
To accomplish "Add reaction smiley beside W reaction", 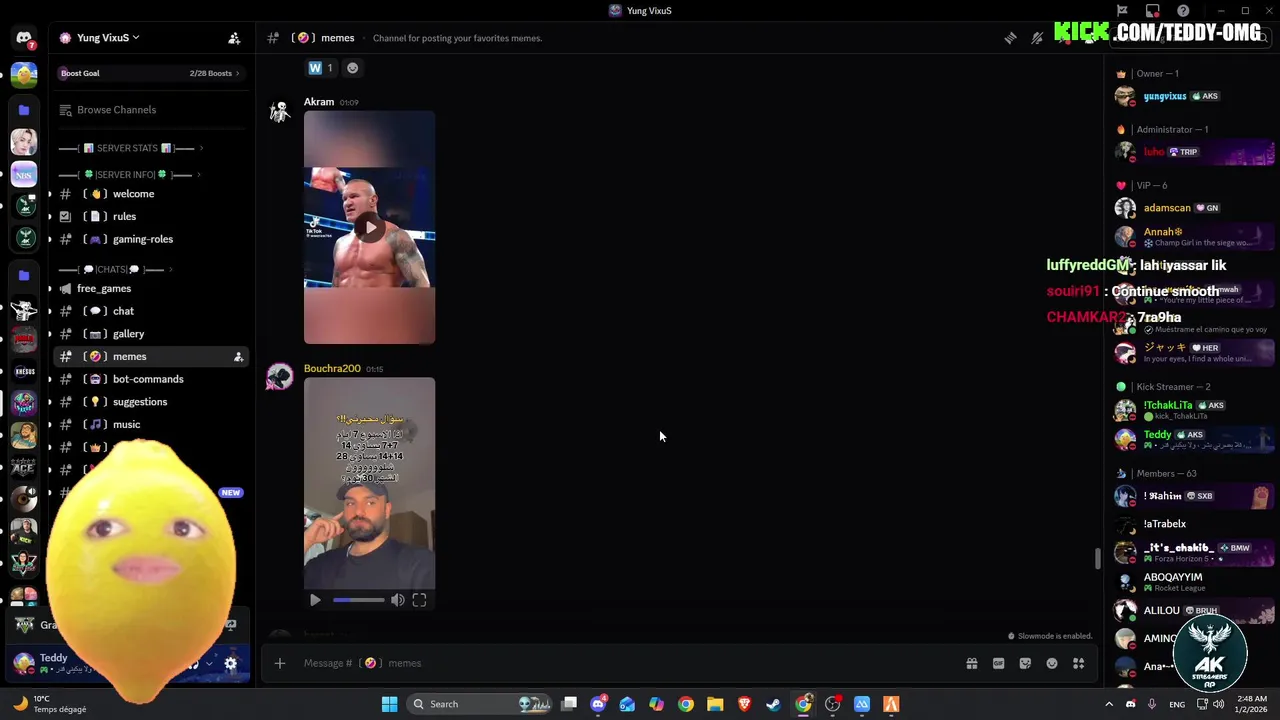I will [352, 68].
